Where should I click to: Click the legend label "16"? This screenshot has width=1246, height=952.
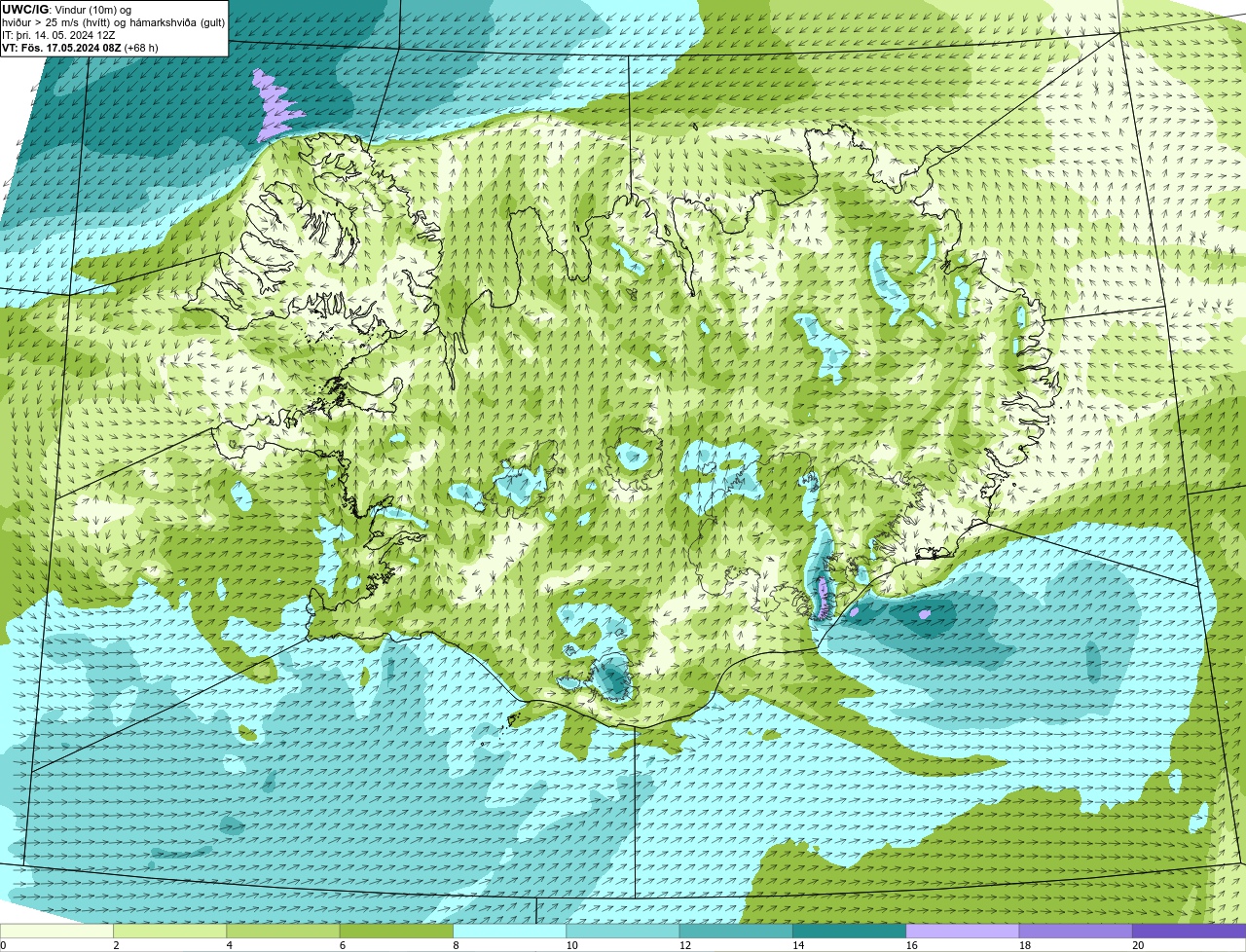(x=911, y=945)
